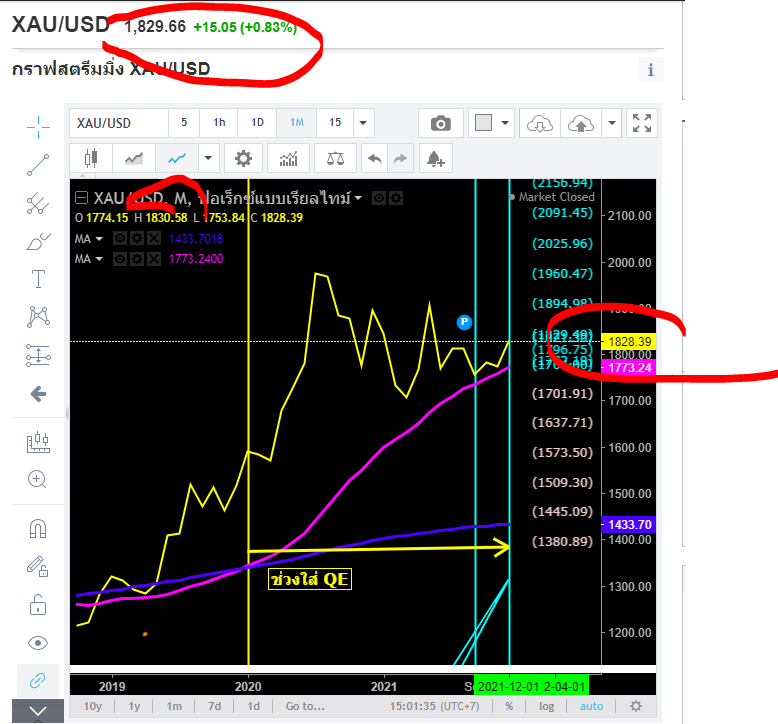The height and width of the screenshot is (724, 778).
Task: Open the second MA indicator dropdown
Action: pos(99,259)
